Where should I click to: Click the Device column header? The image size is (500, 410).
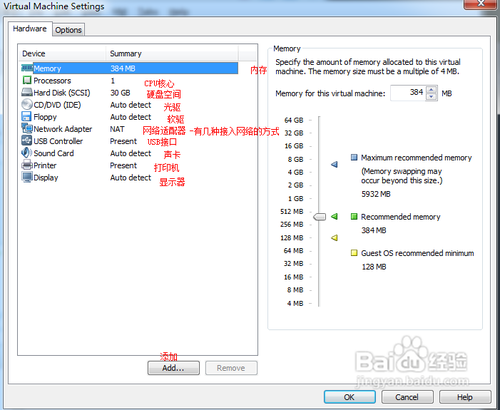coord(62,53)
